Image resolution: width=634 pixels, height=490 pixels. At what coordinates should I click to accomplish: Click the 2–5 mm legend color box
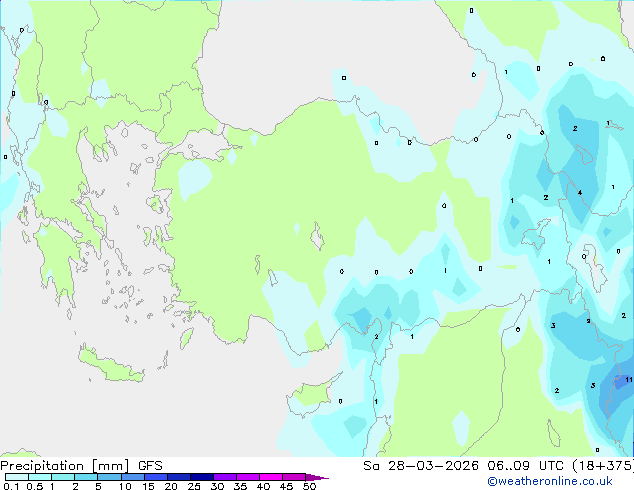click(86, 477)
